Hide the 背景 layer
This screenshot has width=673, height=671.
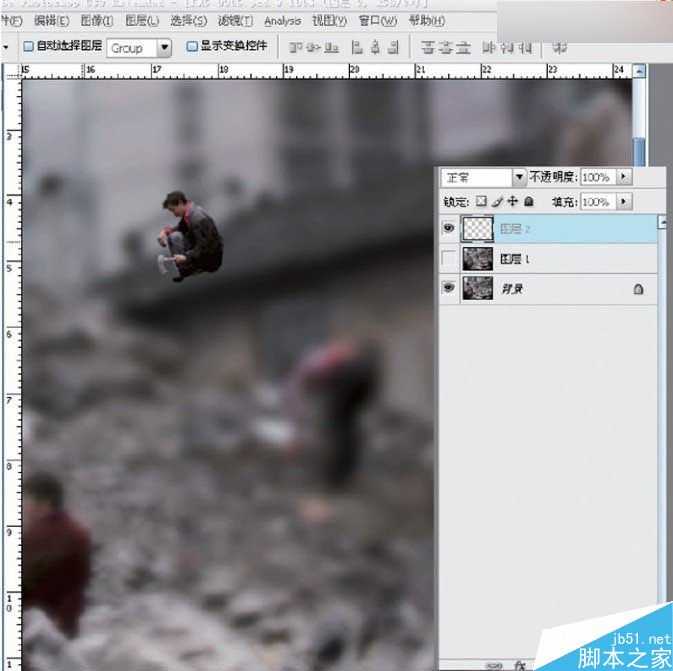(449, 289)
